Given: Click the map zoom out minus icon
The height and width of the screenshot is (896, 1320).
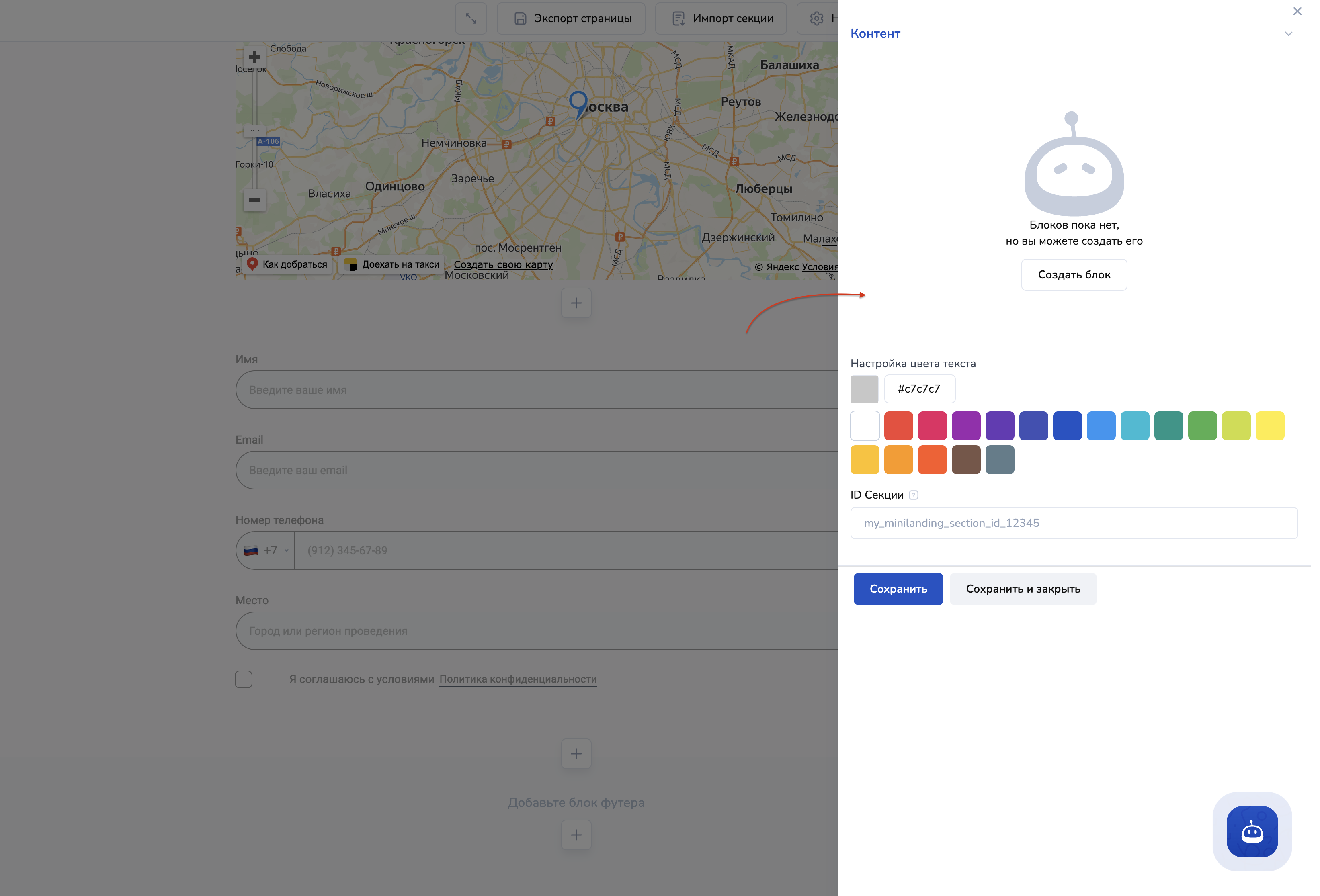Looking at the screenshot, I should coord(254,200).
